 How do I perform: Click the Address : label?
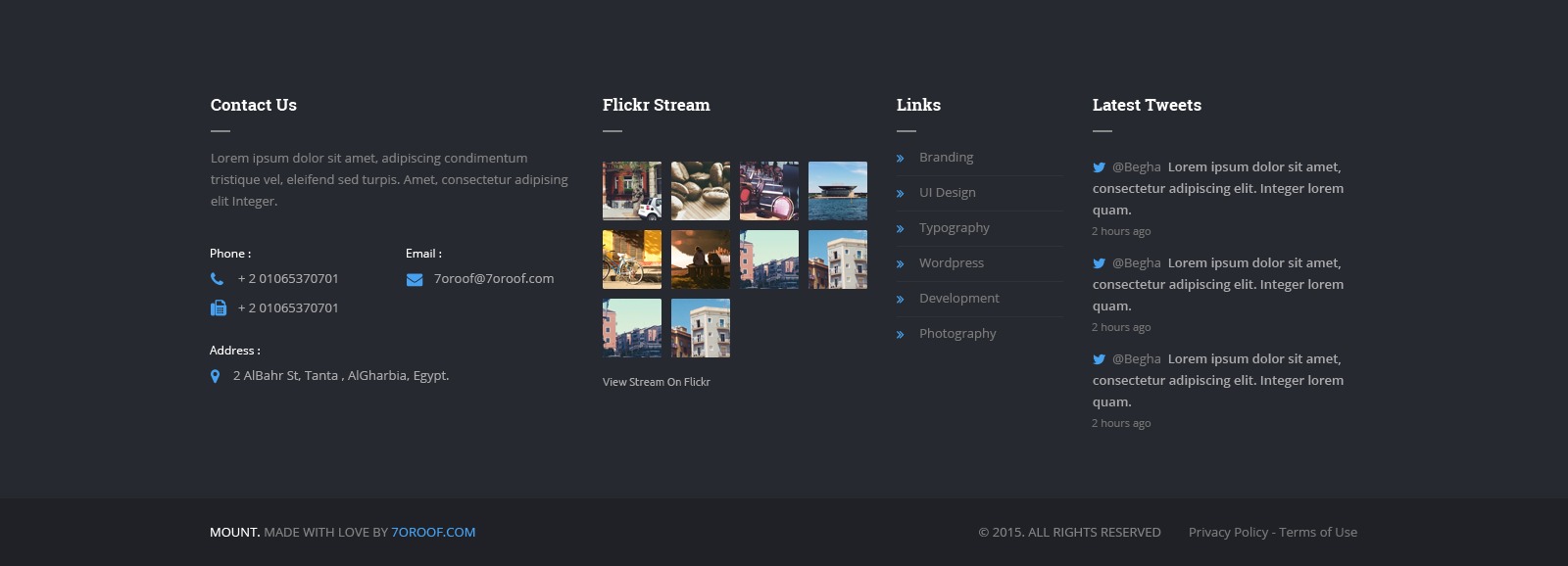coord(235,351)
